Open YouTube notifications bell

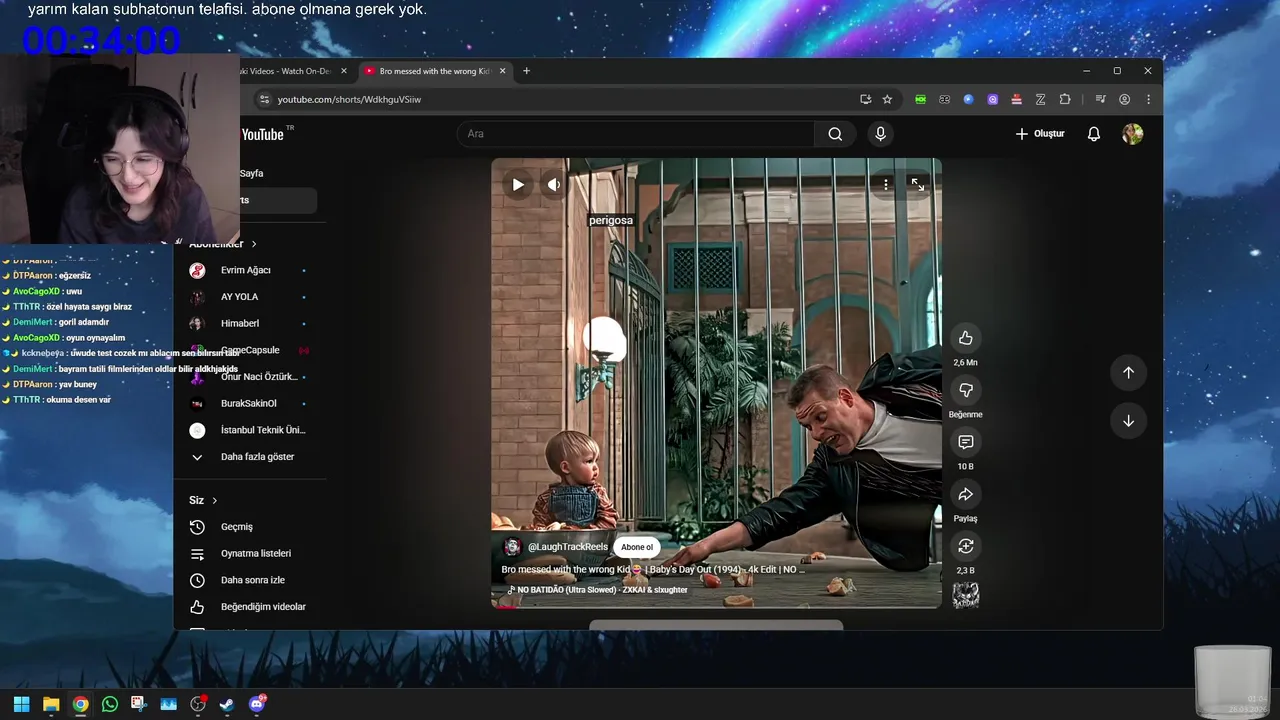click(1094, 134)
